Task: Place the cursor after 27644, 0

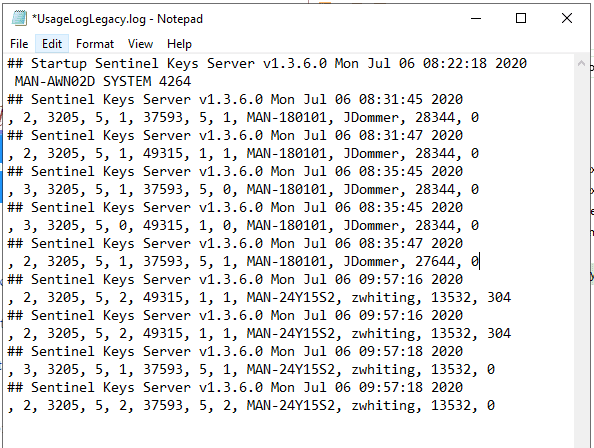Action: click(480, 261)
